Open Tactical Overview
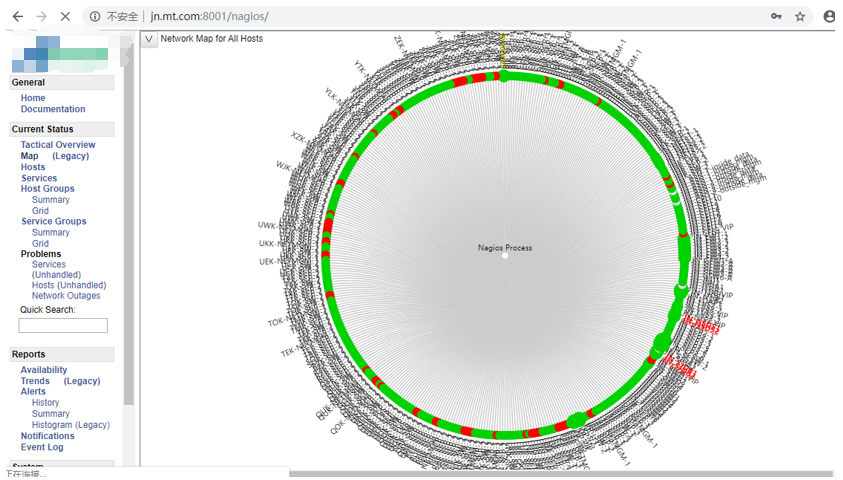The width and height of the screenshot is (843, 480). [58, 145]
